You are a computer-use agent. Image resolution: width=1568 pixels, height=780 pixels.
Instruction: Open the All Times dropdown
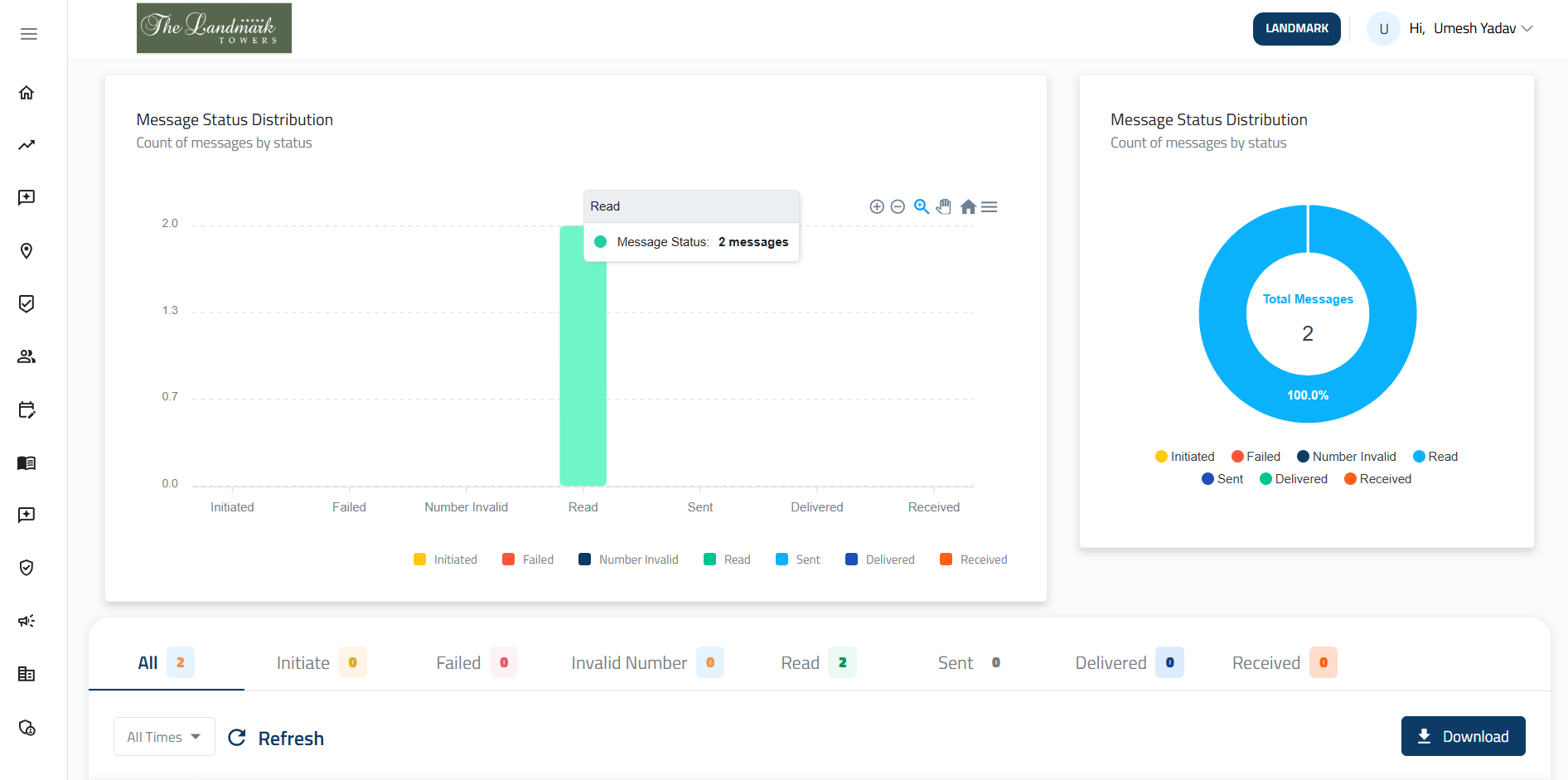163,736
